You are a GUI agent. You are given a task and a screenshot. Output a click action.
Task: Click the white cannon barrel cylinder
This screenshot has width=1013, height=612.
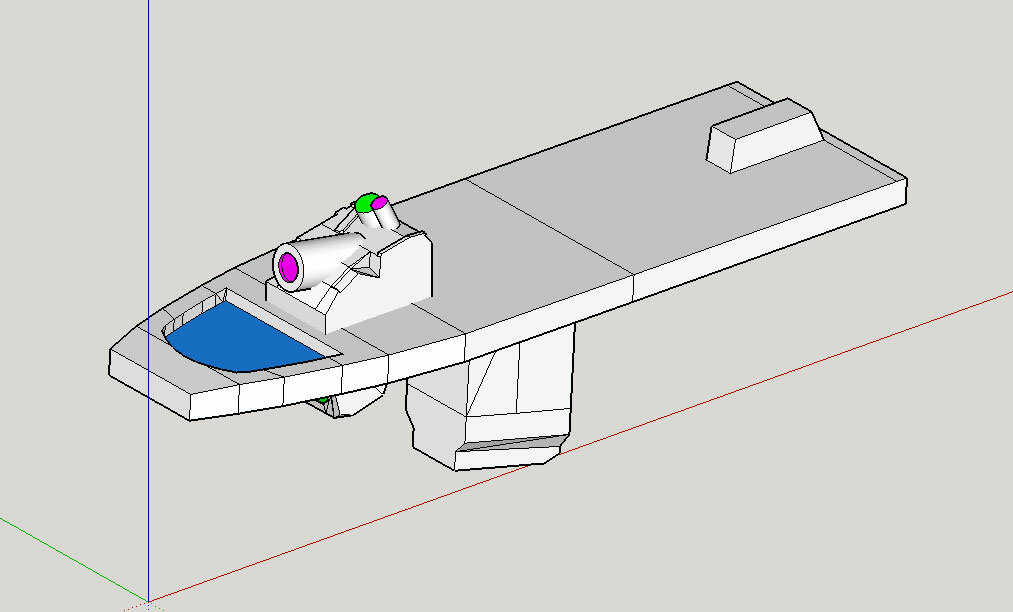(x=323, y=260)
